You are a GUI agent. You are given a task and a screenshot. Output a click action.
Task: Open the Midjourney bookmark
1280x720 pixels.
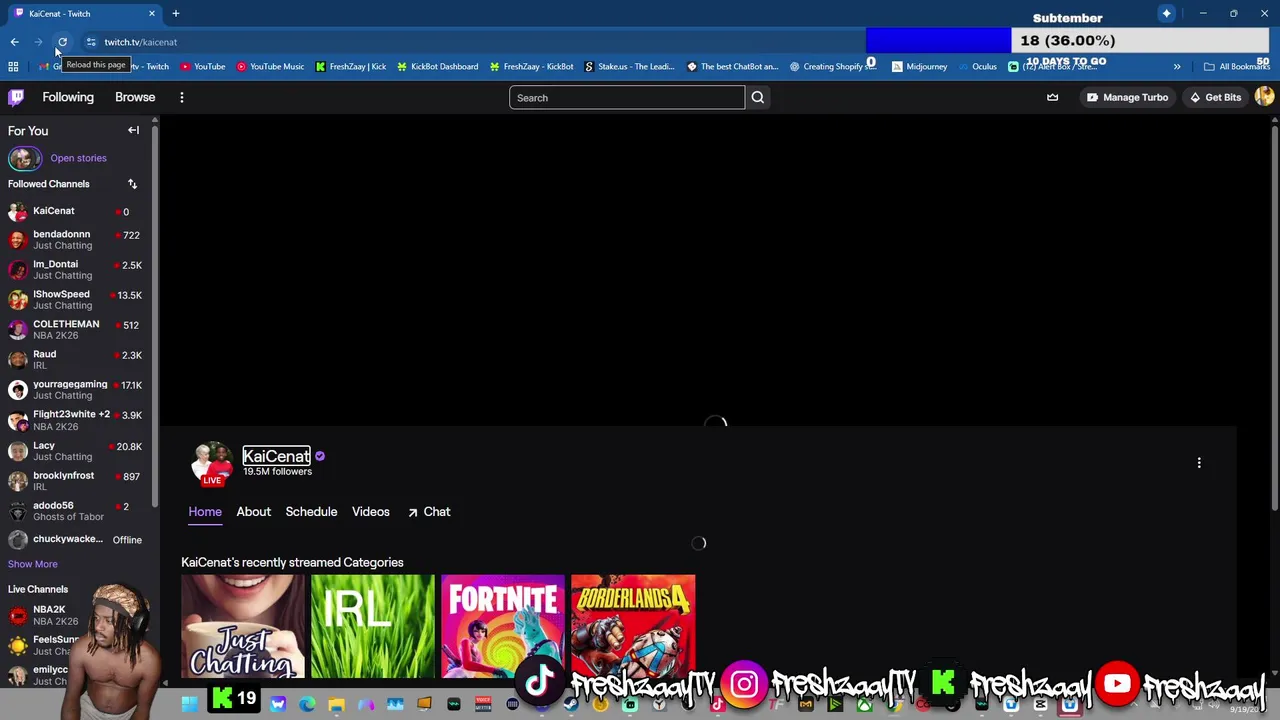tap(920, 67)
